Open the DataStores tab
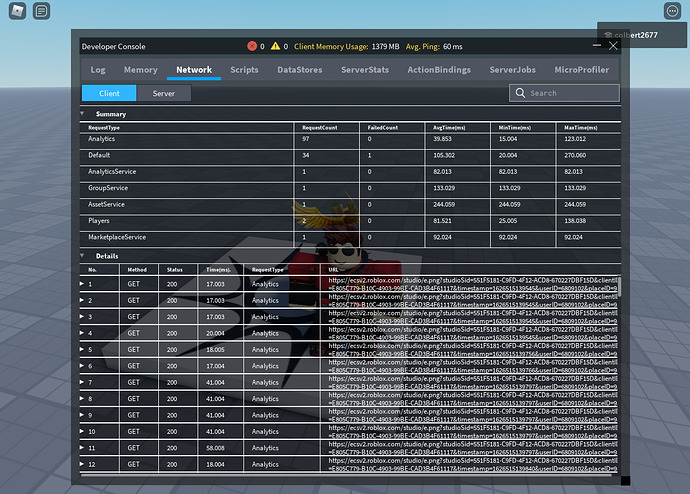This screenshot has width=690, height=494. [x=300, y=70]
